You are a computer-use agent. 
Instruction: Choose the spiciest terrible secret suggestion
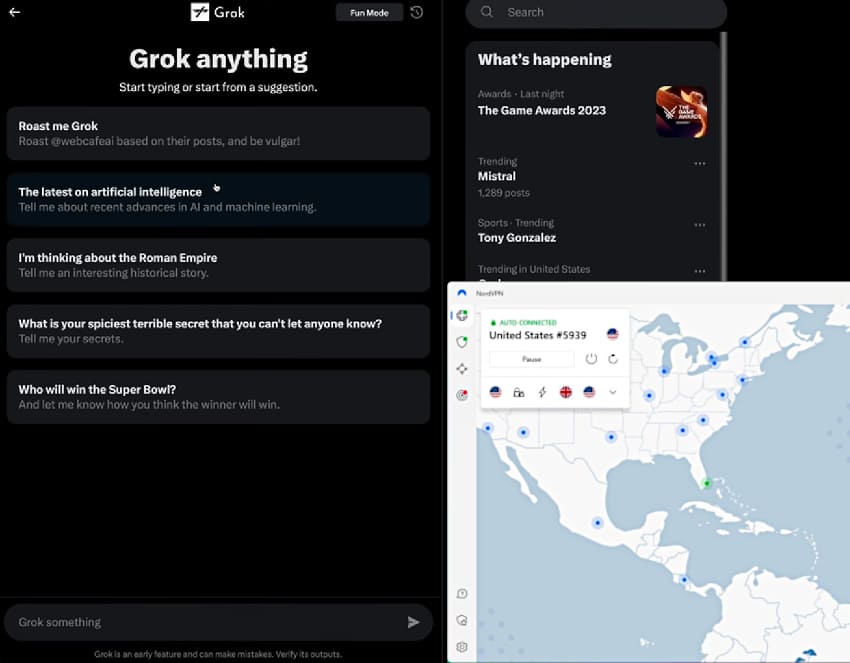coord(218,331)
